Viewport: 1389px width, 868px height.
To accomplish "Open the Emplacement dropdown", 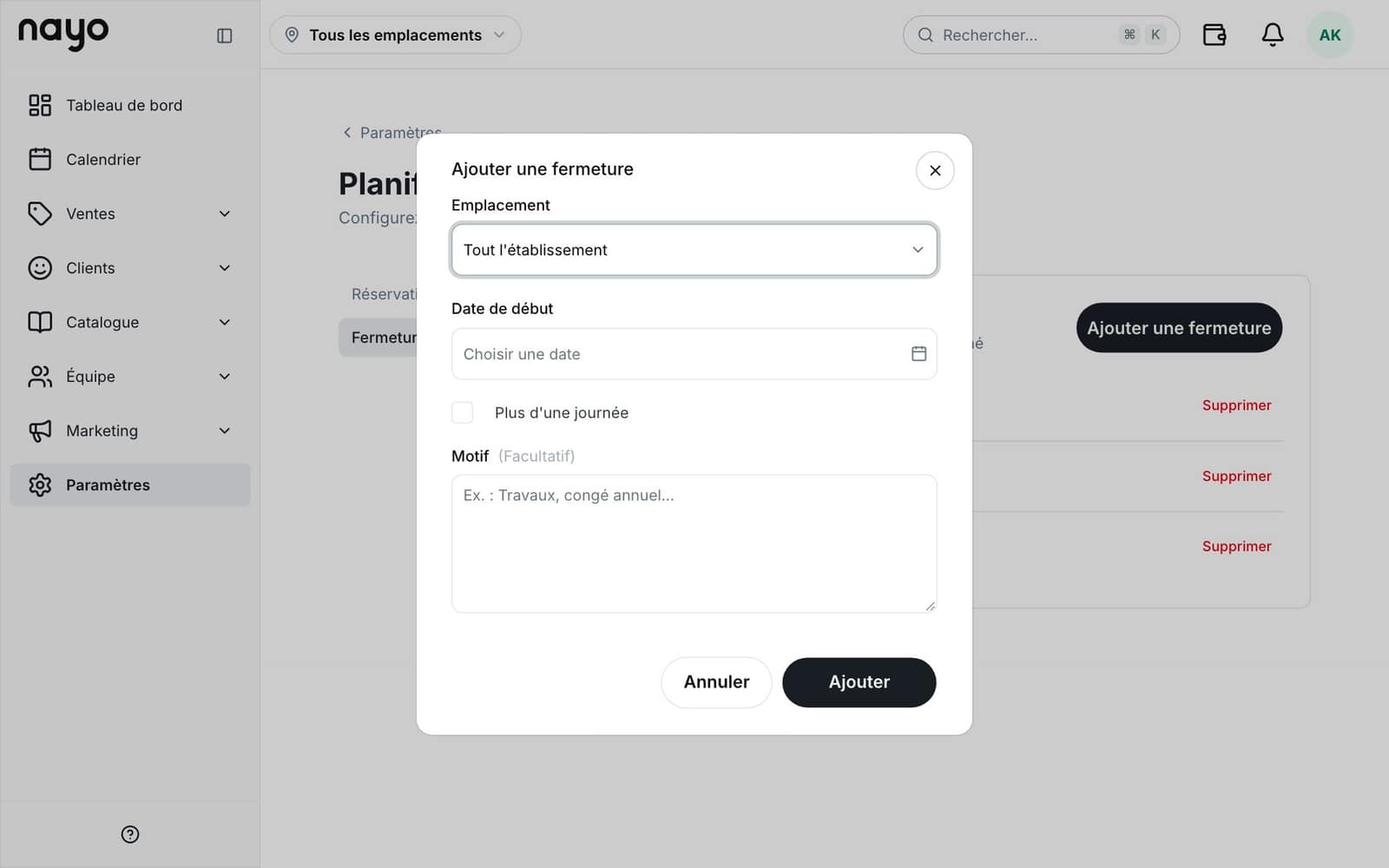I will coord(694,250).
